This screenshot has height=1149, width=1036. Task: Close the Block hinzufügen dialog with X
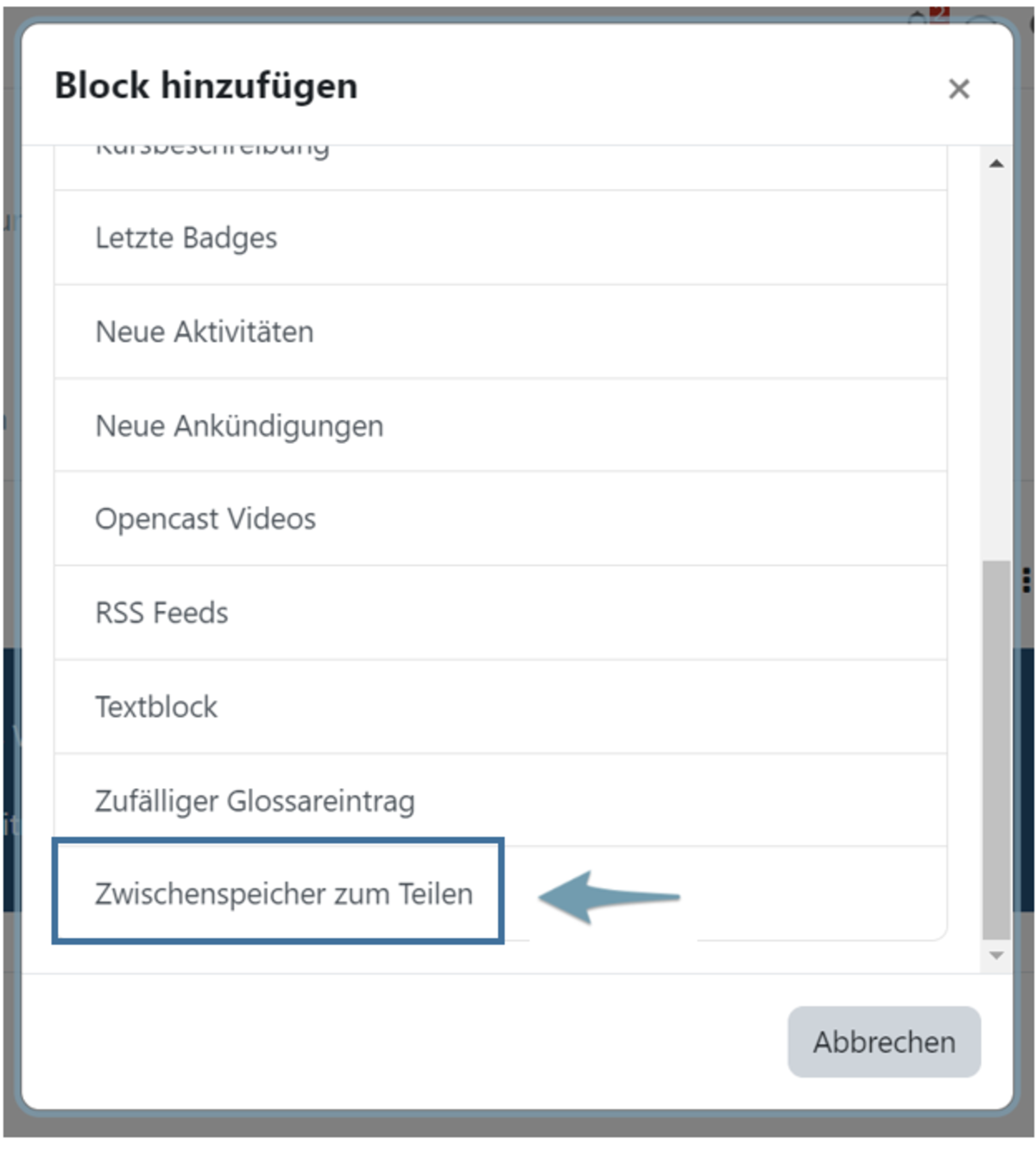click(x=958, y=89)
